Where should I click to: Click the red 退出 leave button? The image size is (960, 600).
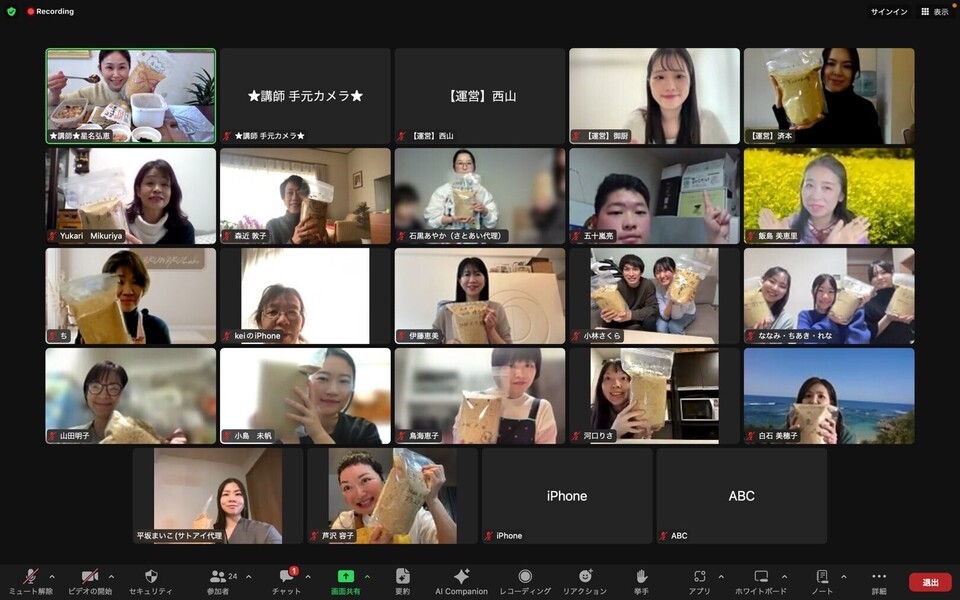tap(930, 582)
